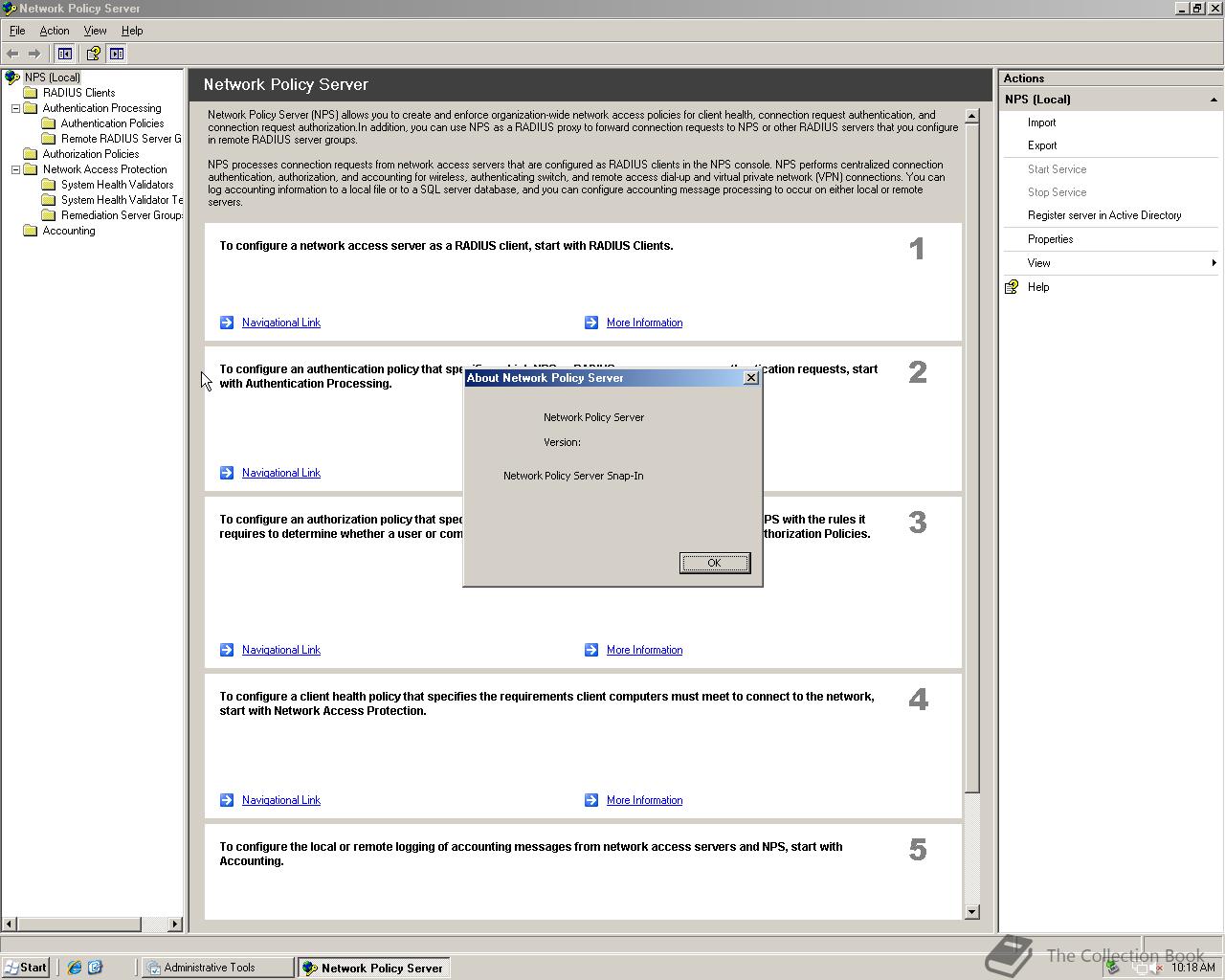The height and width of the screenshot is (980, 1225).
Task: Collapse the NPS (Local) actions header arrow
Action: click(1214, 100)
